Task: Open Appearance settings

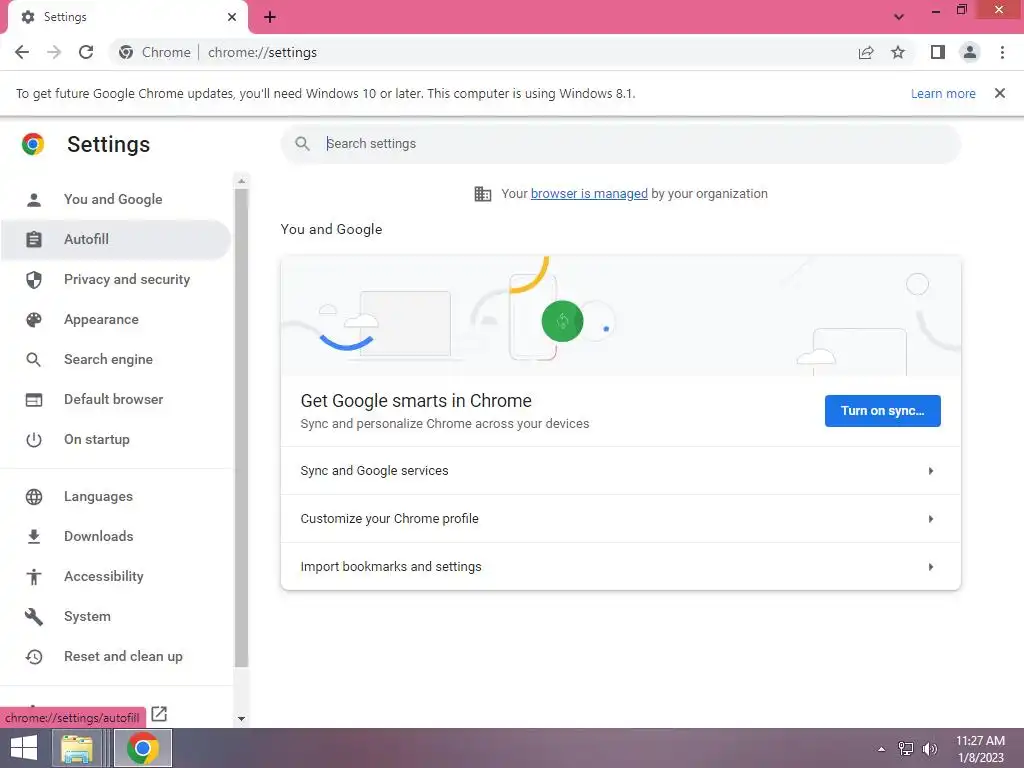Action: click(x=116, y=319)
